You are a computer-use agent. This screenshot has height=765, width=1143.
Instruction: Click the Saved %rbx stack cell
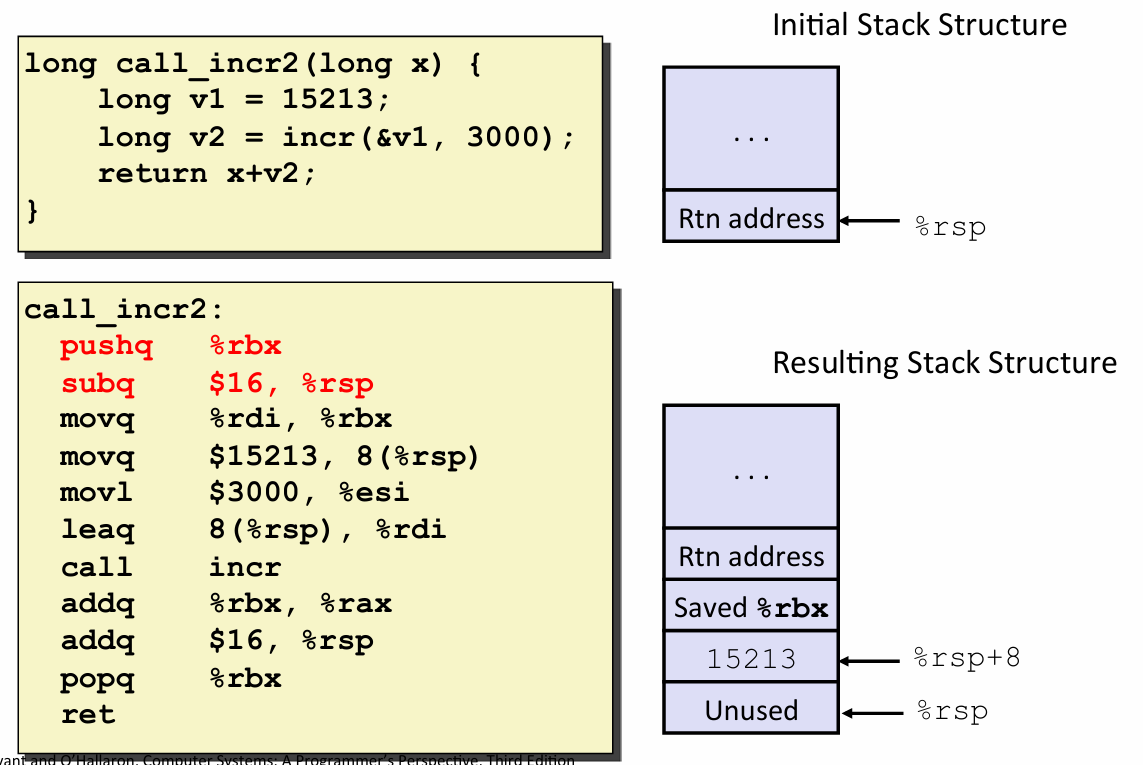click(751, 608)
